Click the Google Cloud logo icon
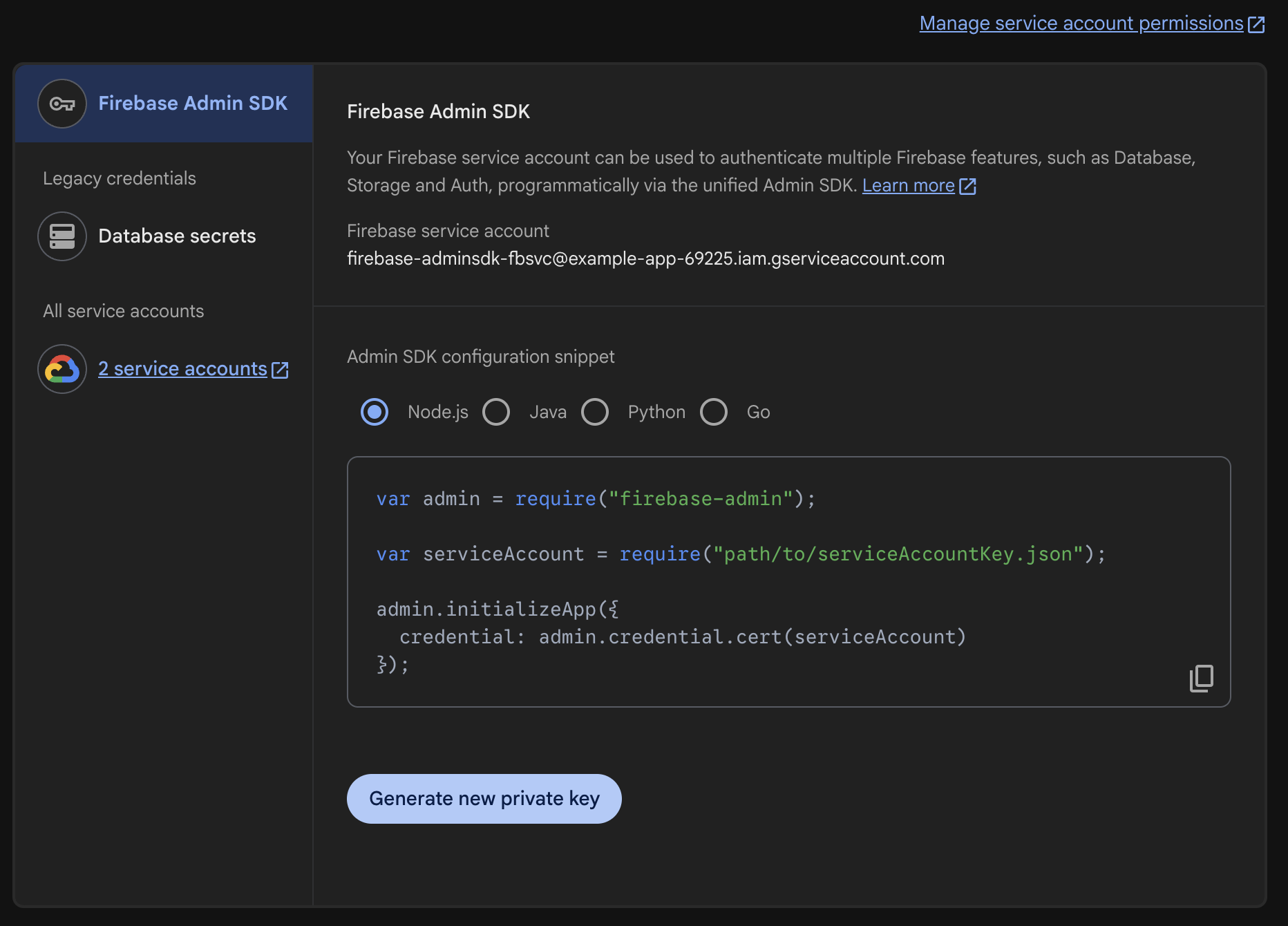This screenshot has width=1288, height=926. pos(62,369)
